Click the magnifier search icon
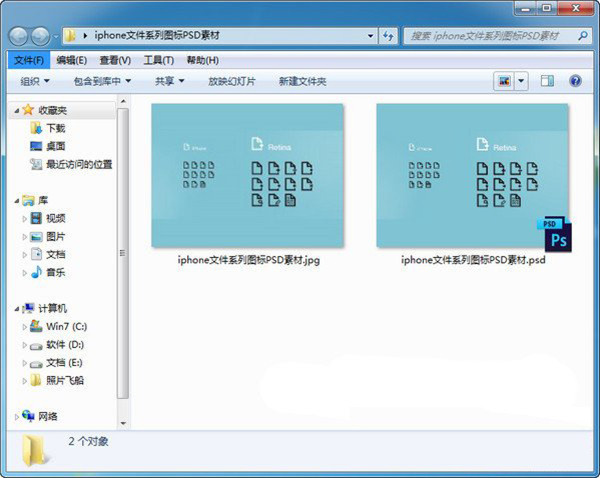Image resolution: width=600 pixels, height=478 pixels. [583, 36]
